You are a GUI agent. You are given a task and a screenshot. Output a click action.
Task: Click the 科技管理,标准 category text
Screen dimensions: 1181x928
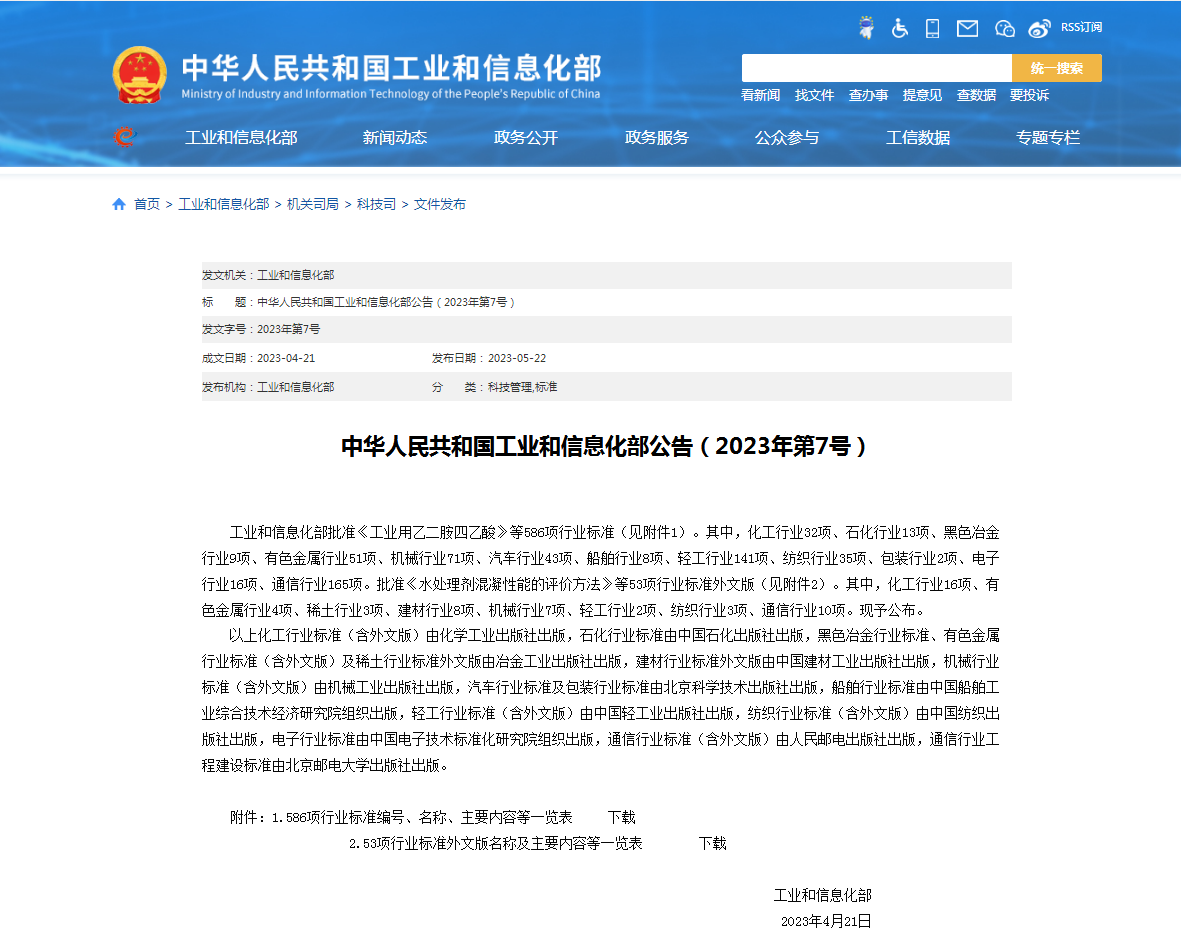(523, 387)
